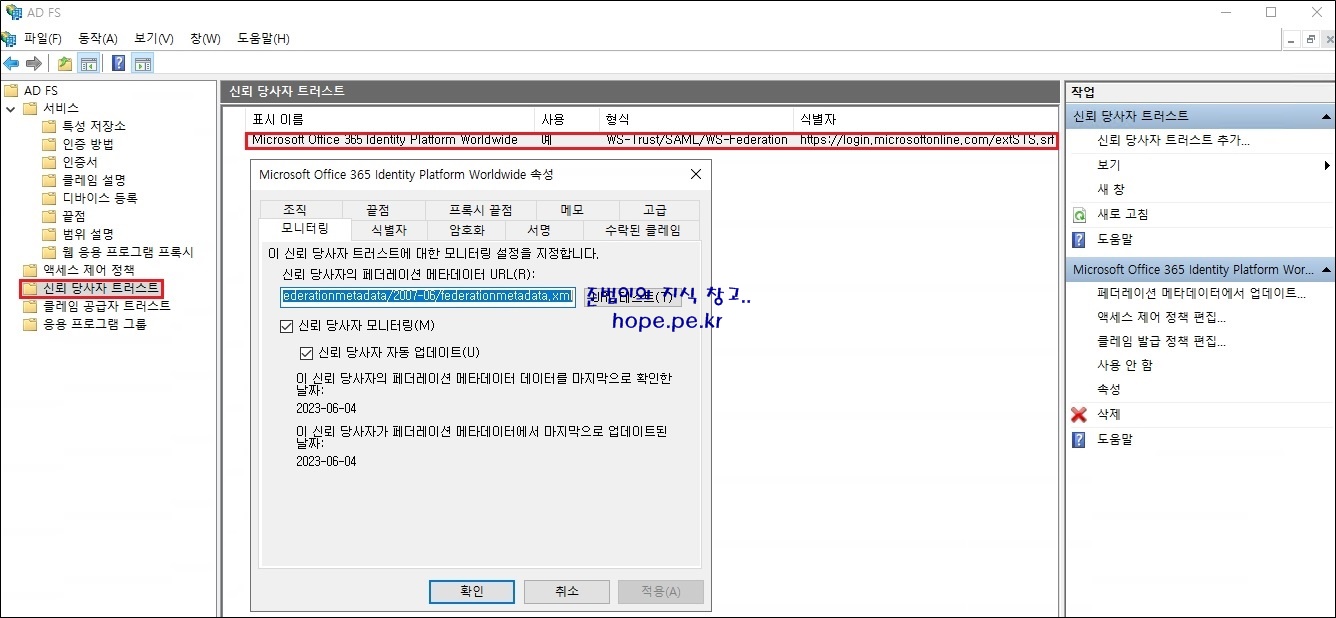Viewport: 1336px width, 618px height.
Task: Toggle the 신뢰 당사자 모니터링(M) checkbox
Action: (x=288, y=326)
